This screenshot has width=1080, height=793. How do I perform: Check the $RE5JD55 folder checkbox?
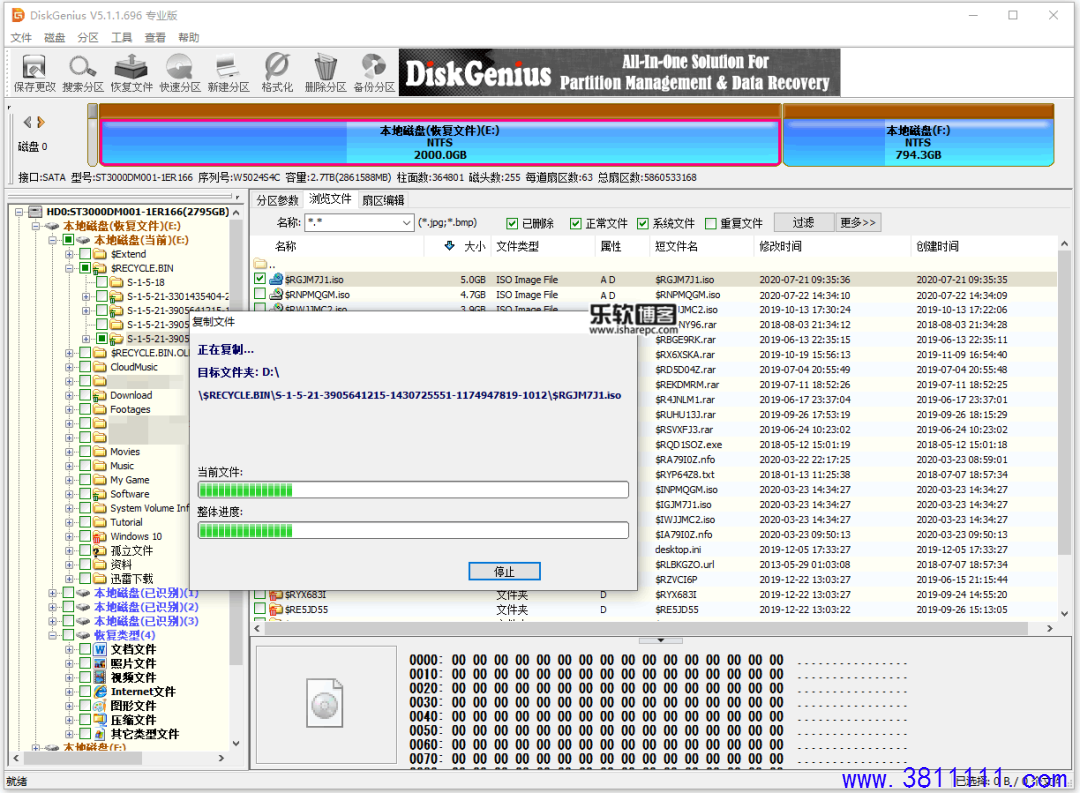tap(260, 610)
